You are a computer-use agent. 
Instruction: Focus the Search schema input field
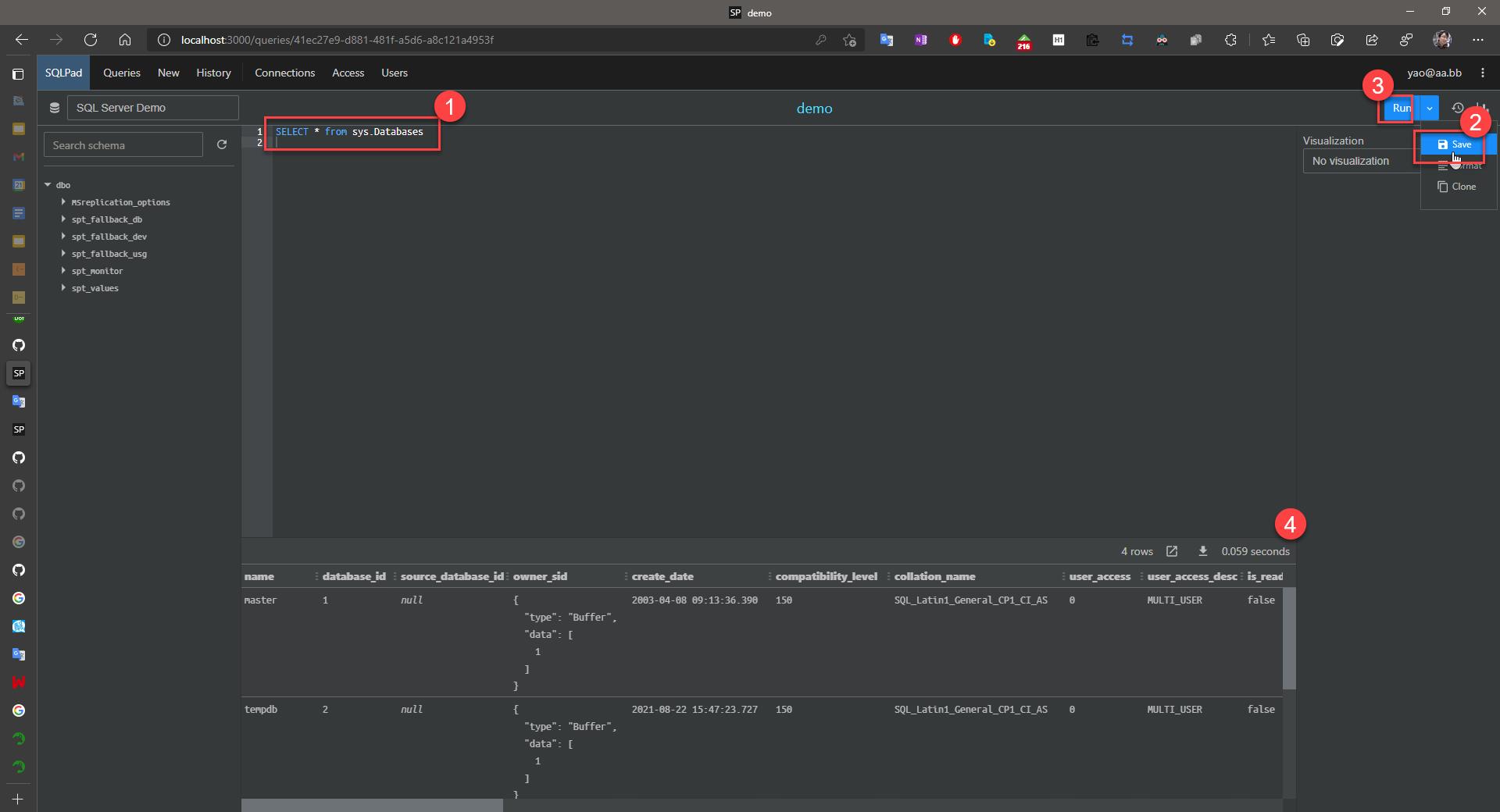[123, 145]
